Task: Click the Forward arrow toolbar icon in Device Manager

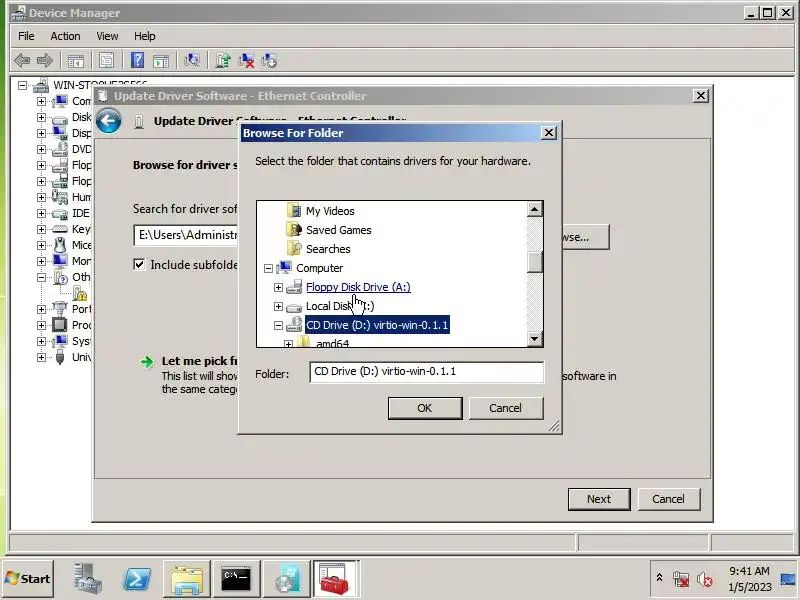Action: click(45, 61)
